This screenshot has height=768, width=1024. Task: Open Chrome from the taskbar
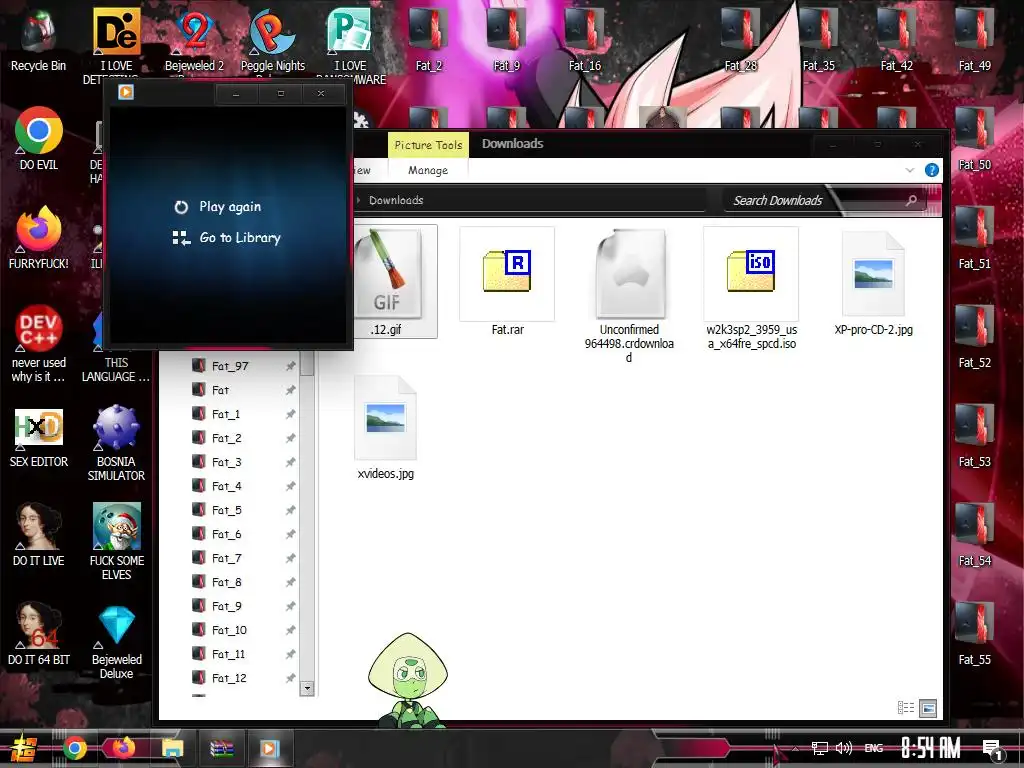click(74, 748)
